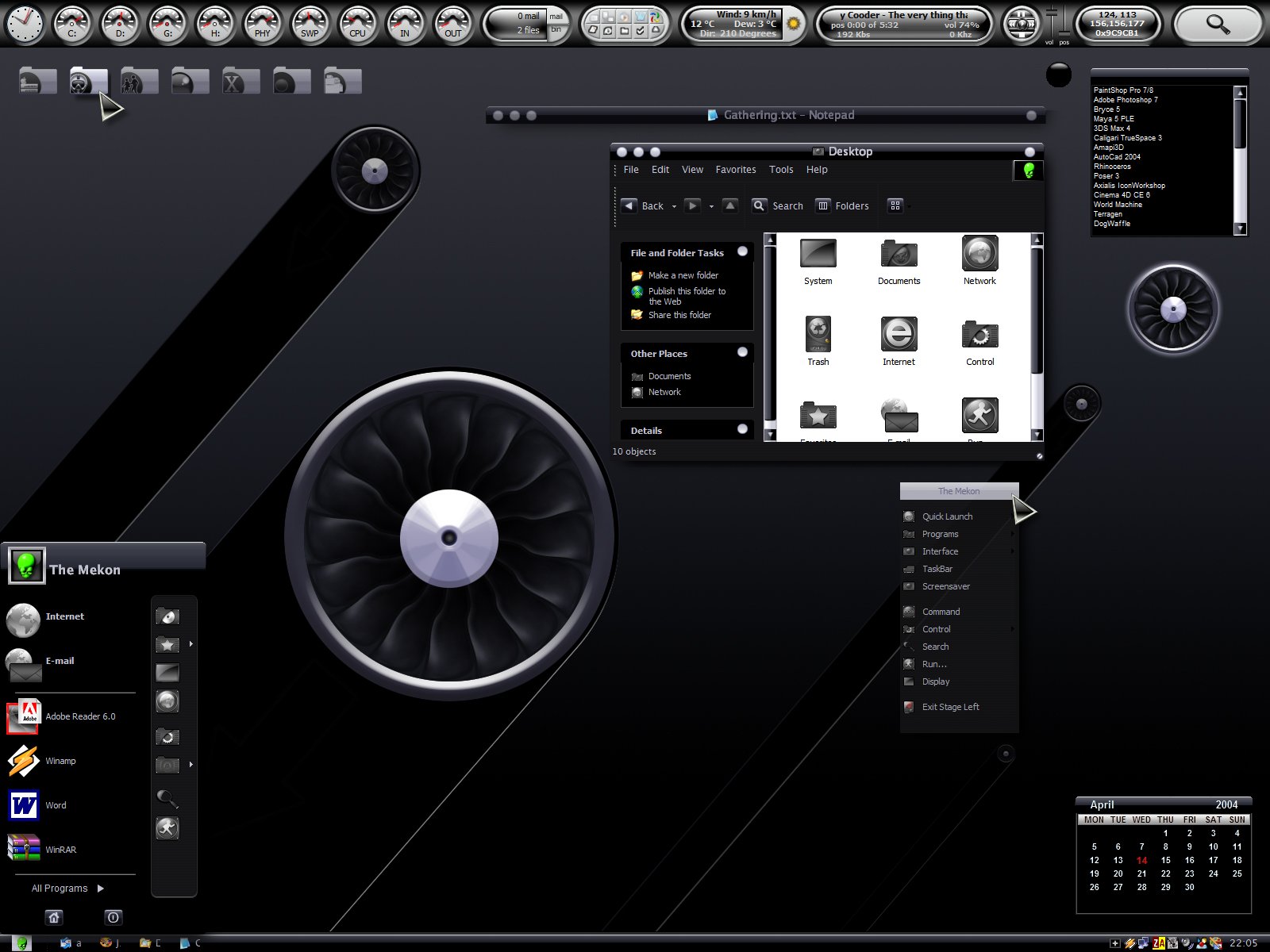
Task: Click the magnifier search icon in start menu sidebar
Action: point(167,798)
